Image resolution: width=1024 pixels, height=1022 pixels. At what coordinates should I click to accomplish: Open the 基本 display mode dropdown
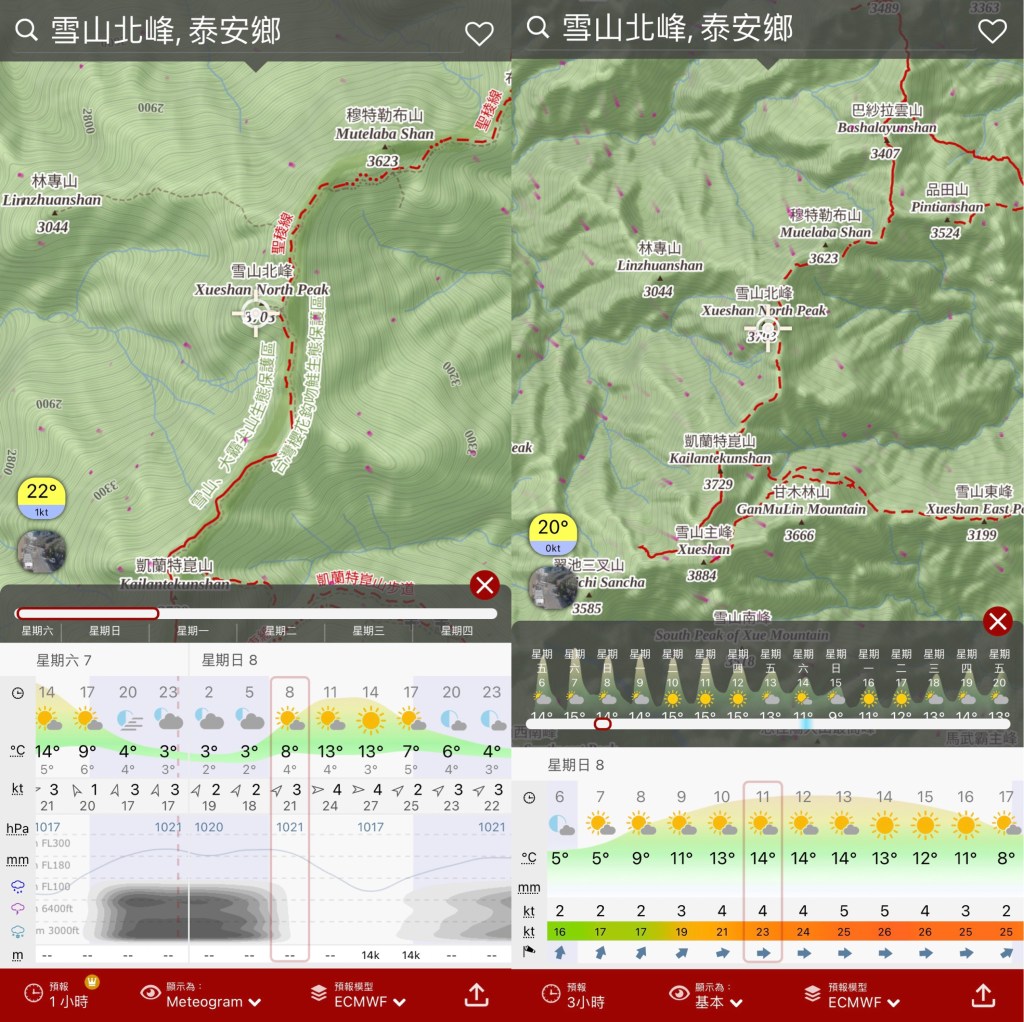click(727, 1001)
